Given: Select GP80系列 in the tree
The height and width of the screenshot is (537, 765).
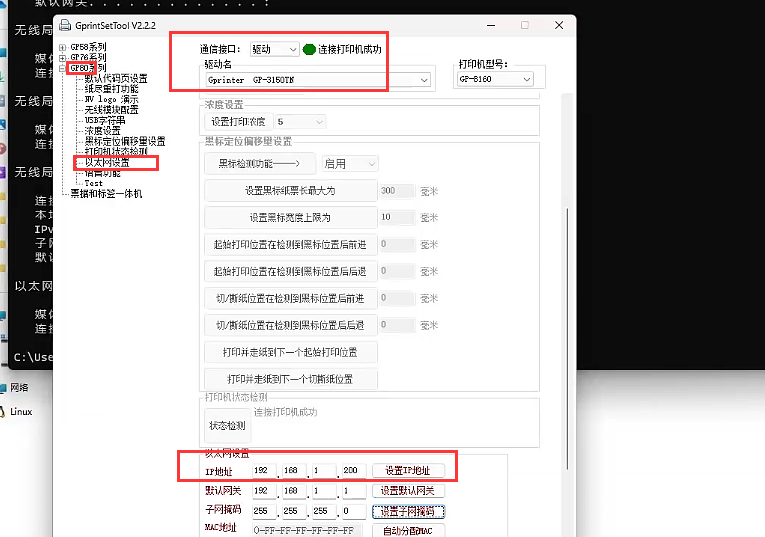Looking at the screenshot, I should pyautogui.click(x=88, y=68).
